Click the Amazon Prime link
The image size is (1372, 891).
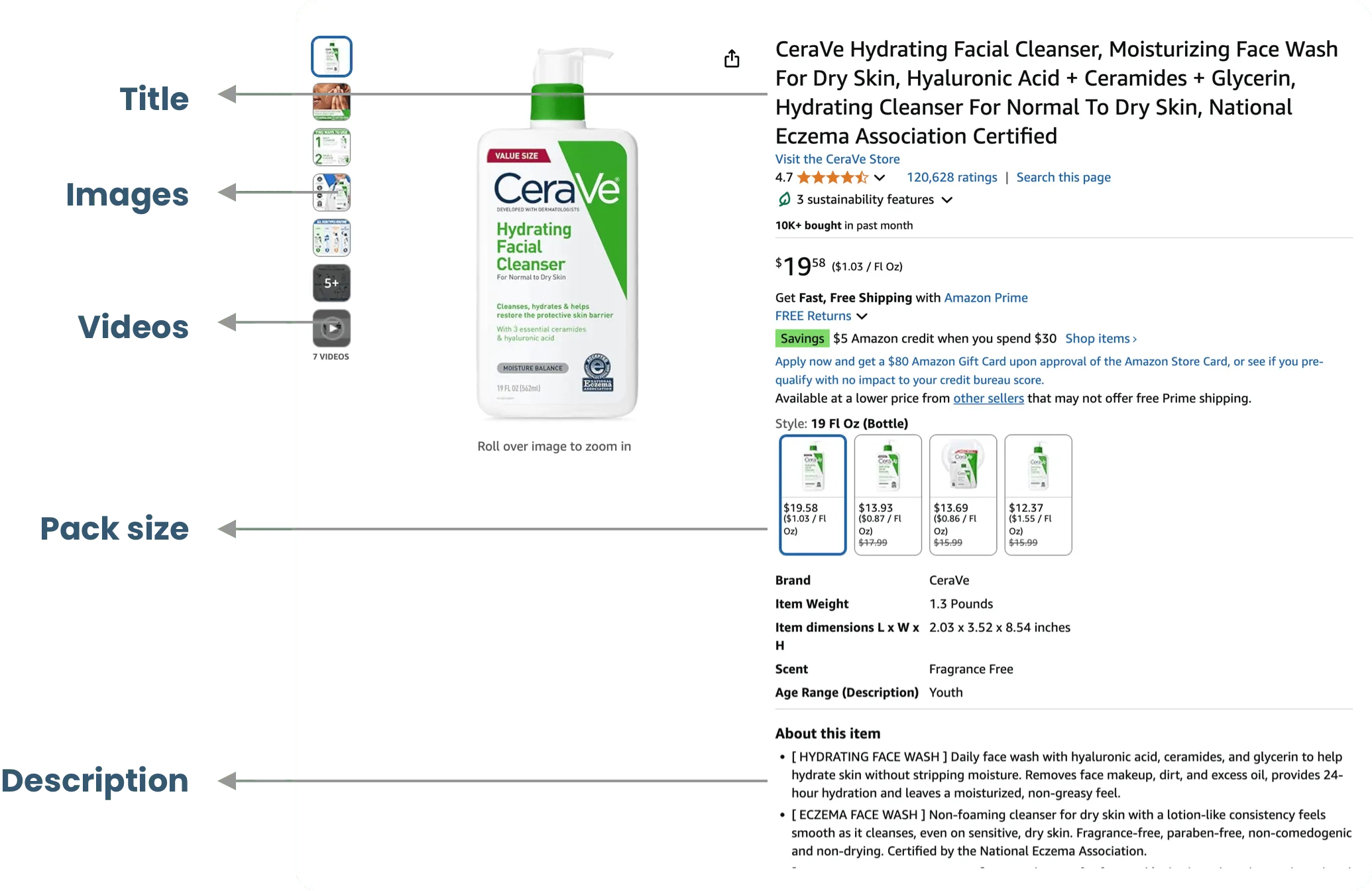click(986, 298)
